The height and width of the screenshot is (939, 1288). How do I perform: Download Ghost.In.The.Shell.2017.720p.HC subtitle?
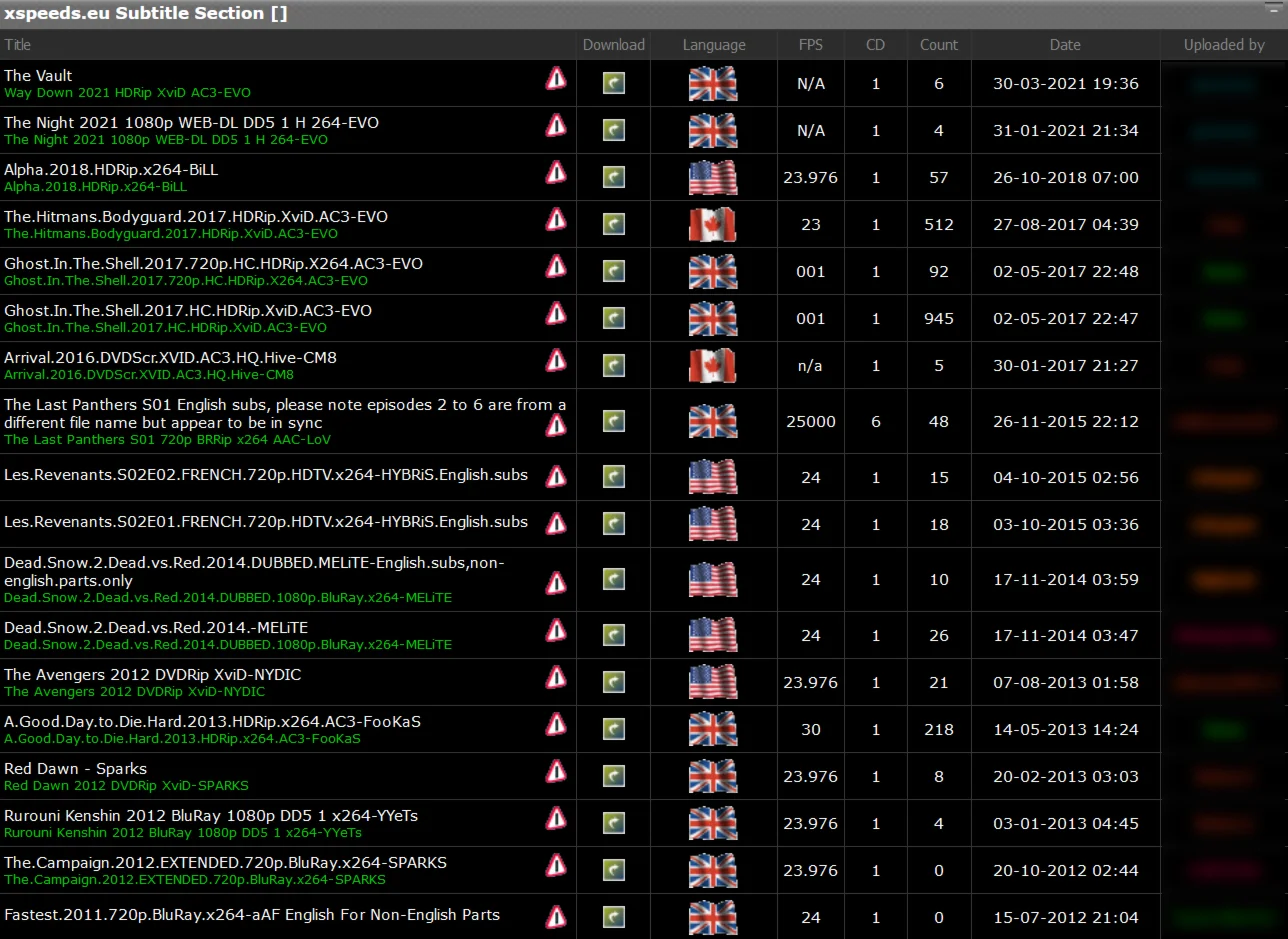[x=614, y=271]
